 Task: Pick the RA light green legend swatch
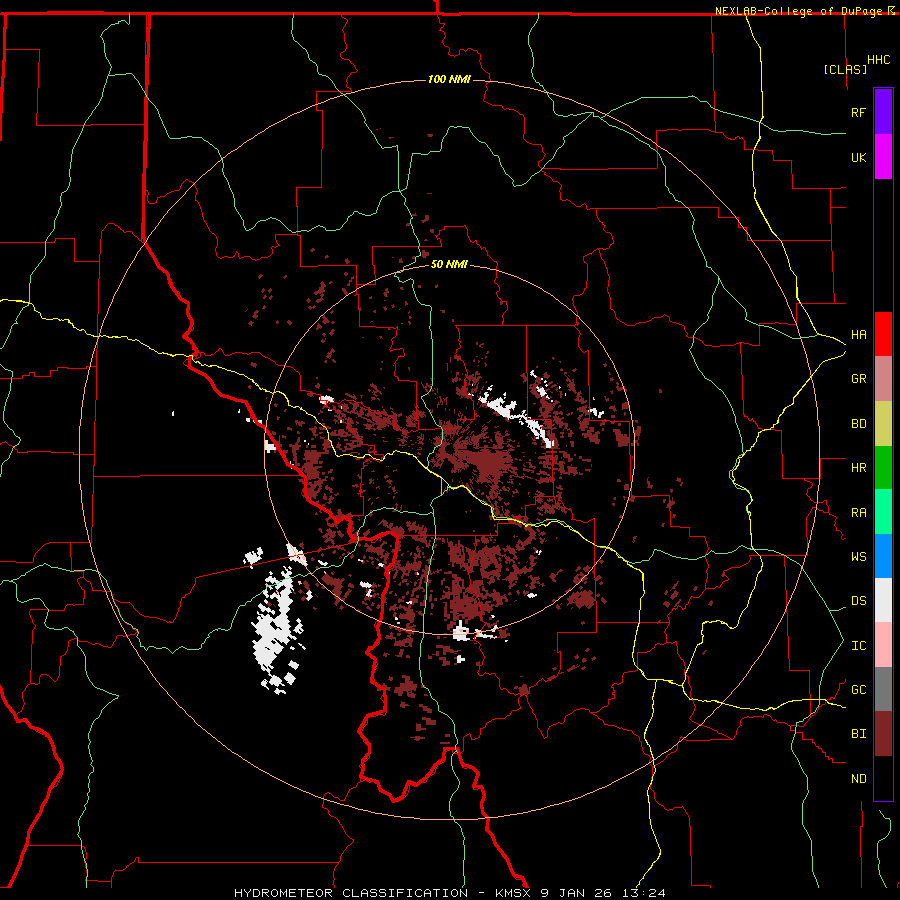[x=883, y=512]
